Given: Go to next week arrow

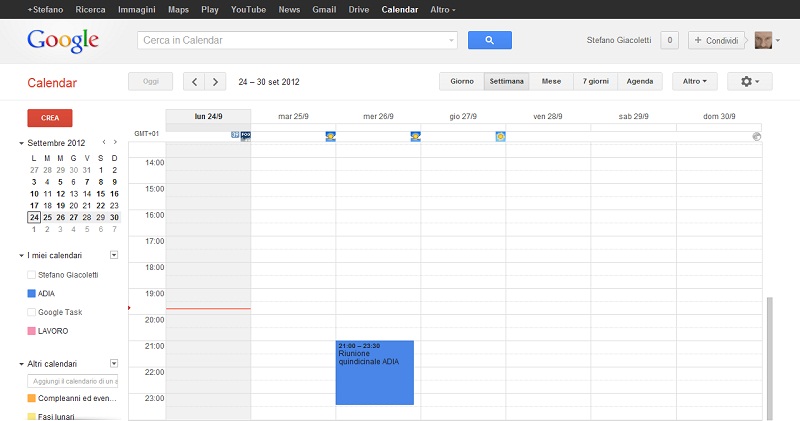Looking at the screenshot, I should tap(215, 82).
